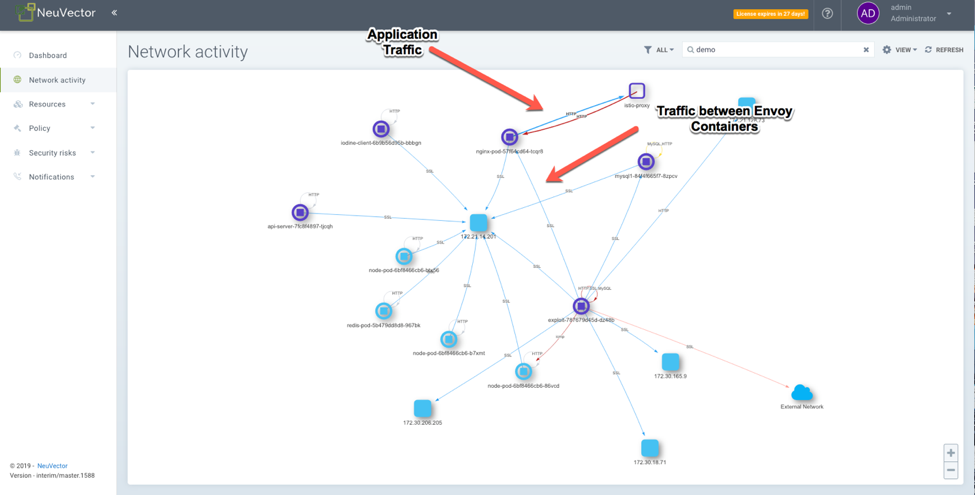Select the 172.30.165.9 host node
Screen dimensions: 975x495
[x=670, y=361]
